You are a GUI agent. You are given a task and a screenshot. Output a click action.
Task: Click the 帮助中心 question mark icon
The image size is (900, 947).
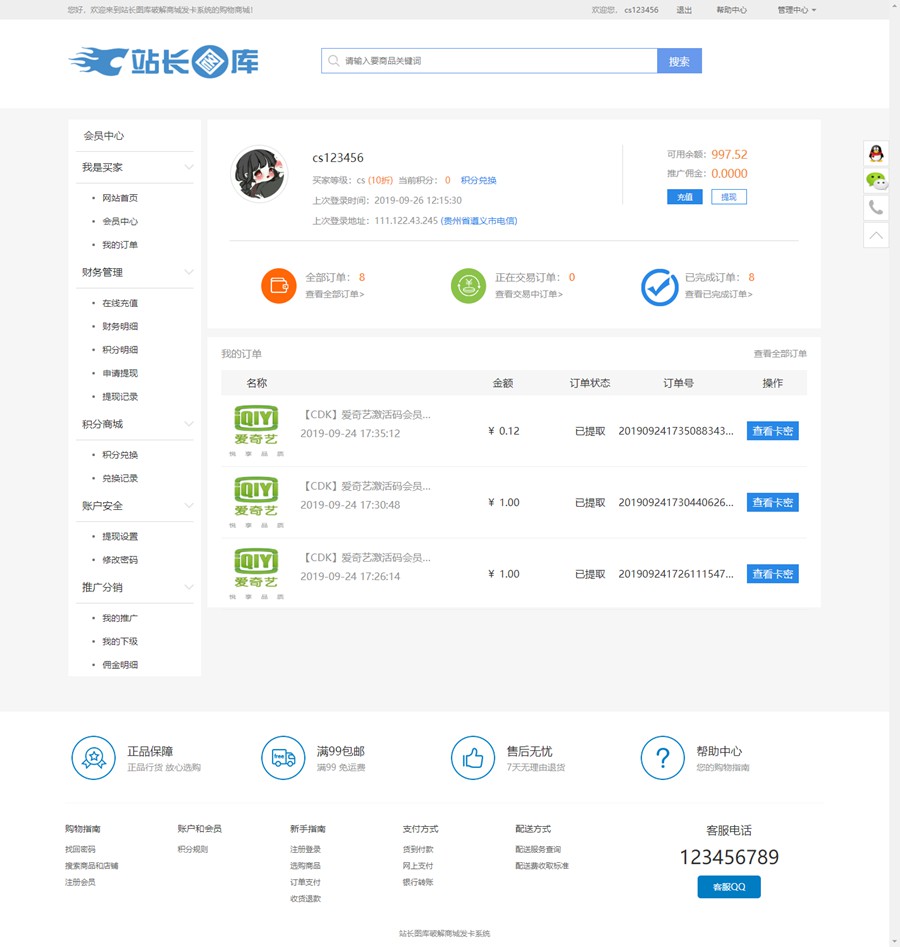click(662, 758)
